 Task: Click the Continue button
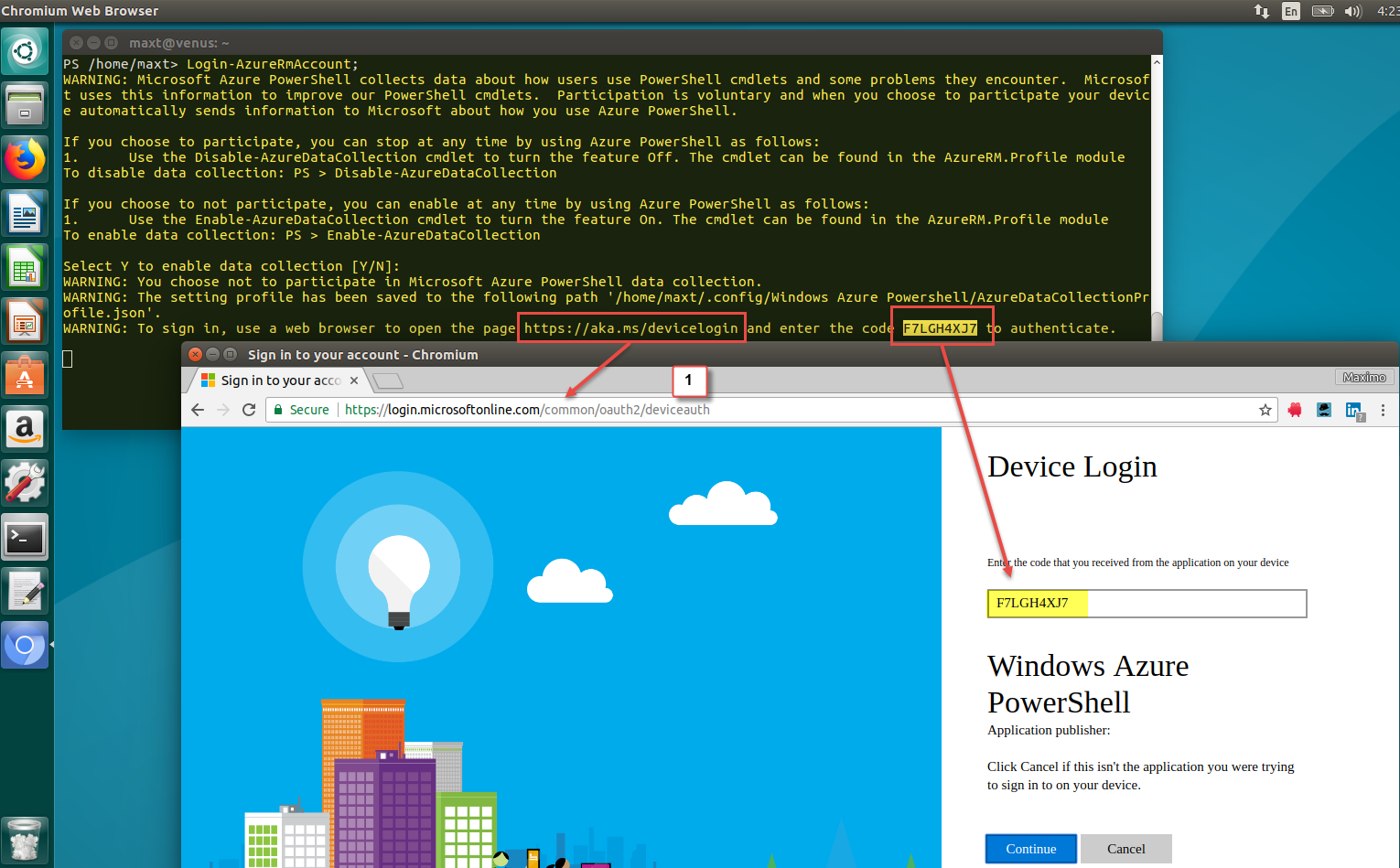pyautogui.click(x=1031, y=849)
